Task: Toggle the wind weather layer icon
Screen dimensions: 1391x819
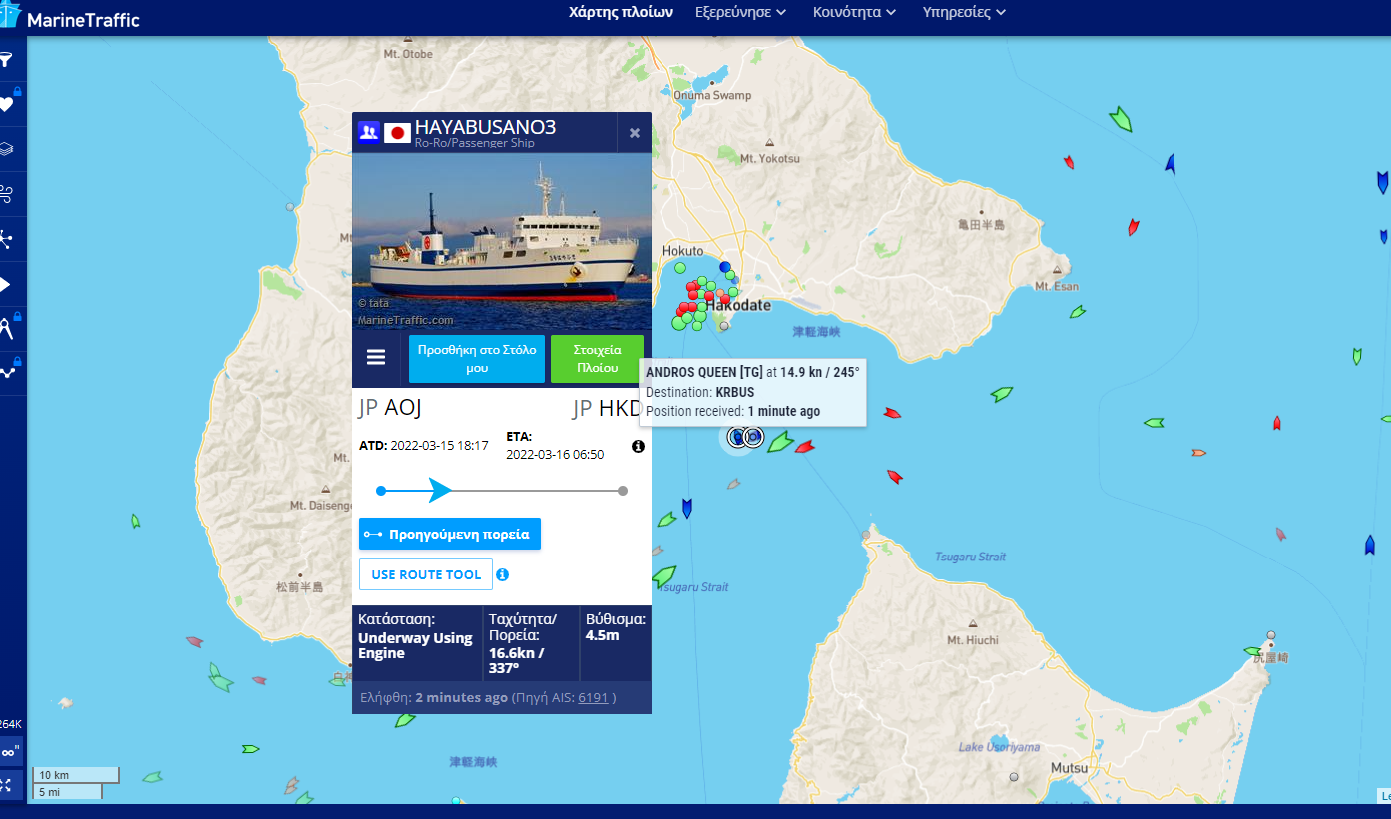Action: click(6, 193)
